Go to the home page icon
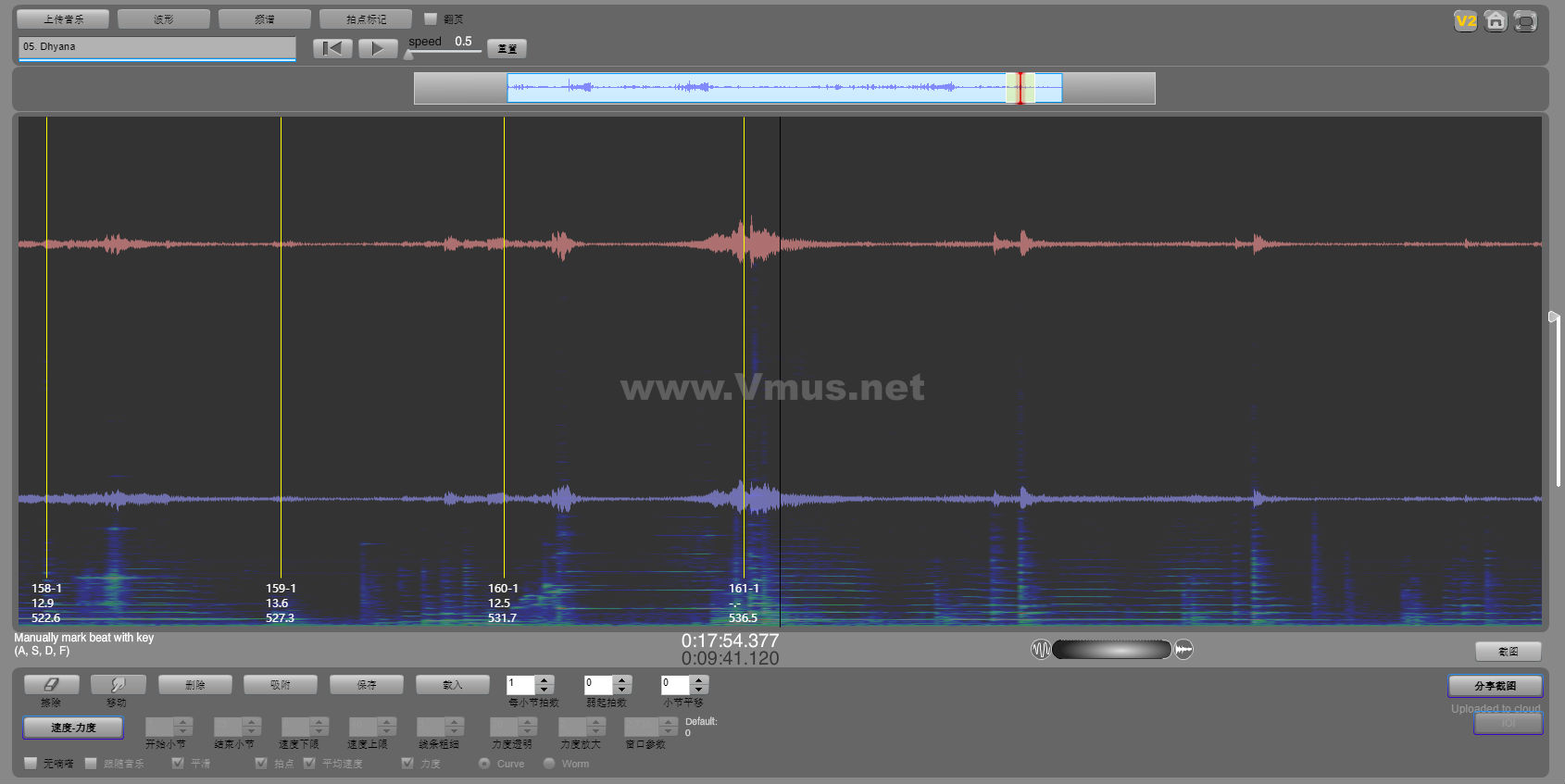The image size is (1565, 784). (1495, 21)
